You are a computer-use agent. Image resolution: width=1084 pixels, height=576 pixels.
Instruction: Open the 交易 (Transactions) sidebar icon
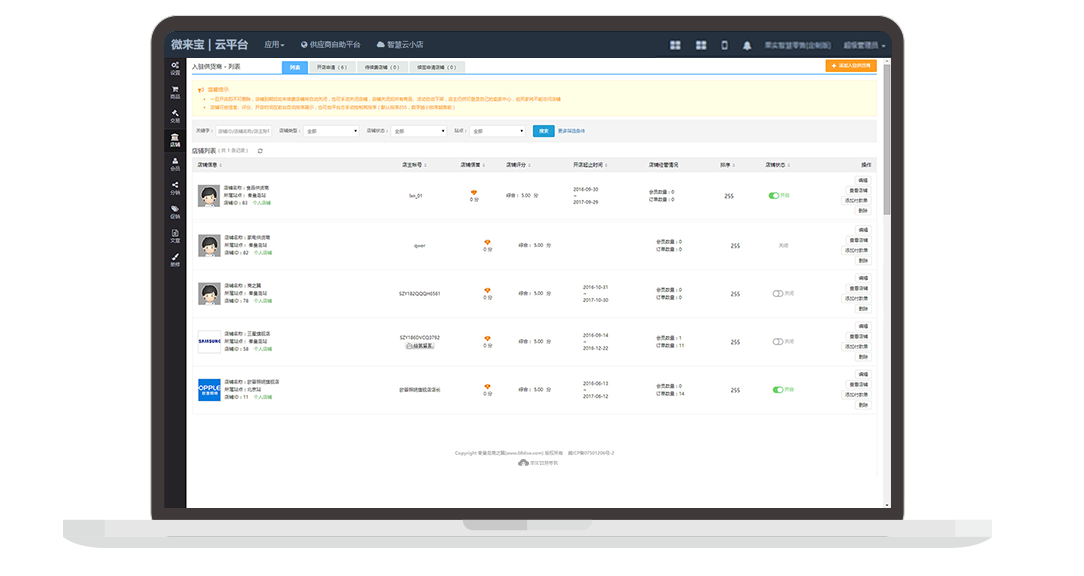175,116
